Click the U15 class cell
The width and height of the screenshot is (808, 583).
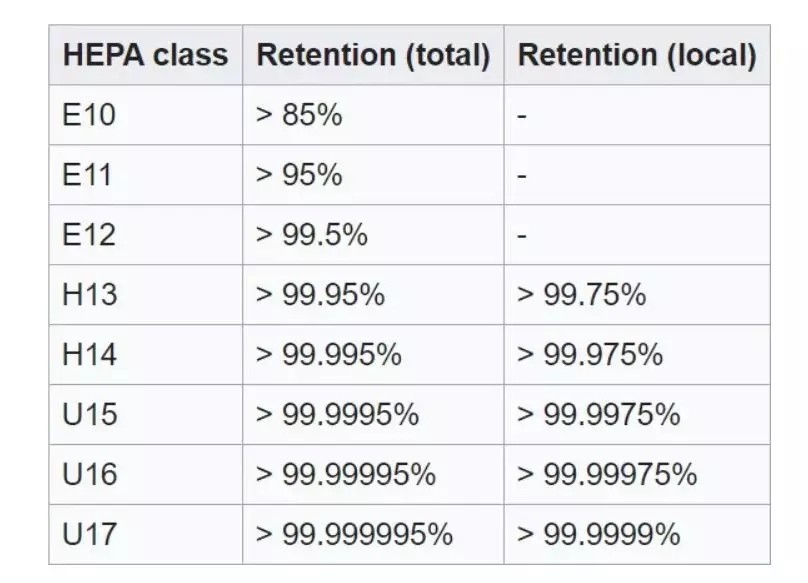tap(90, 415)
